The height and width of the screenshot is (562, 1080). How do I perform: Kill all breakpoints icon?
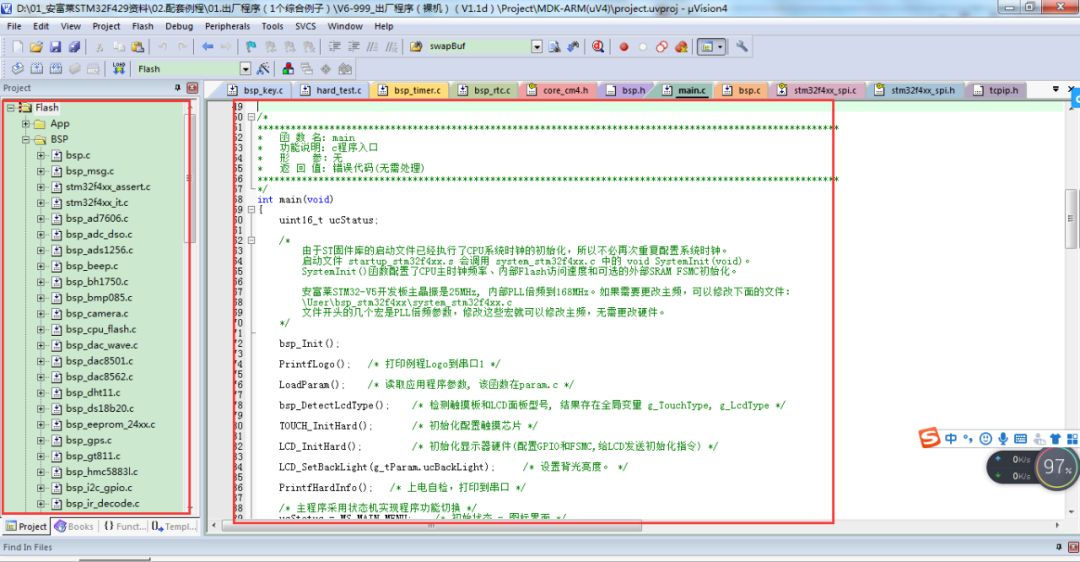point(681,47)
